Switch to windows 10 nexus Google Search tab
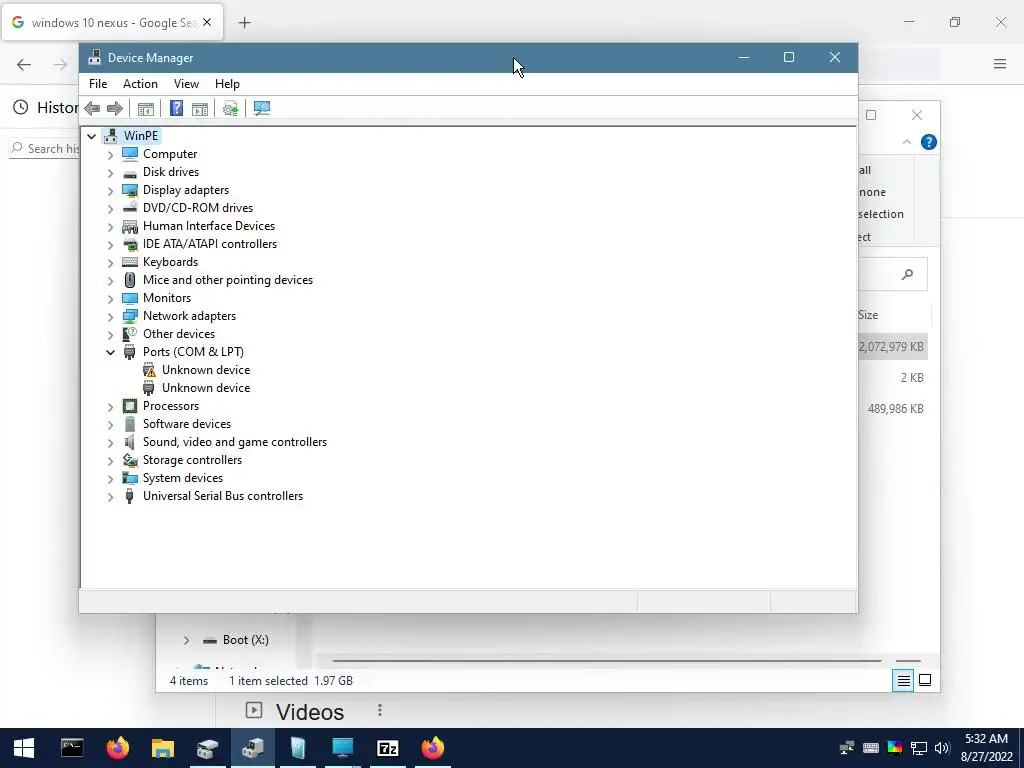This screenshot has width=1024, height=768. pos(112,22)
